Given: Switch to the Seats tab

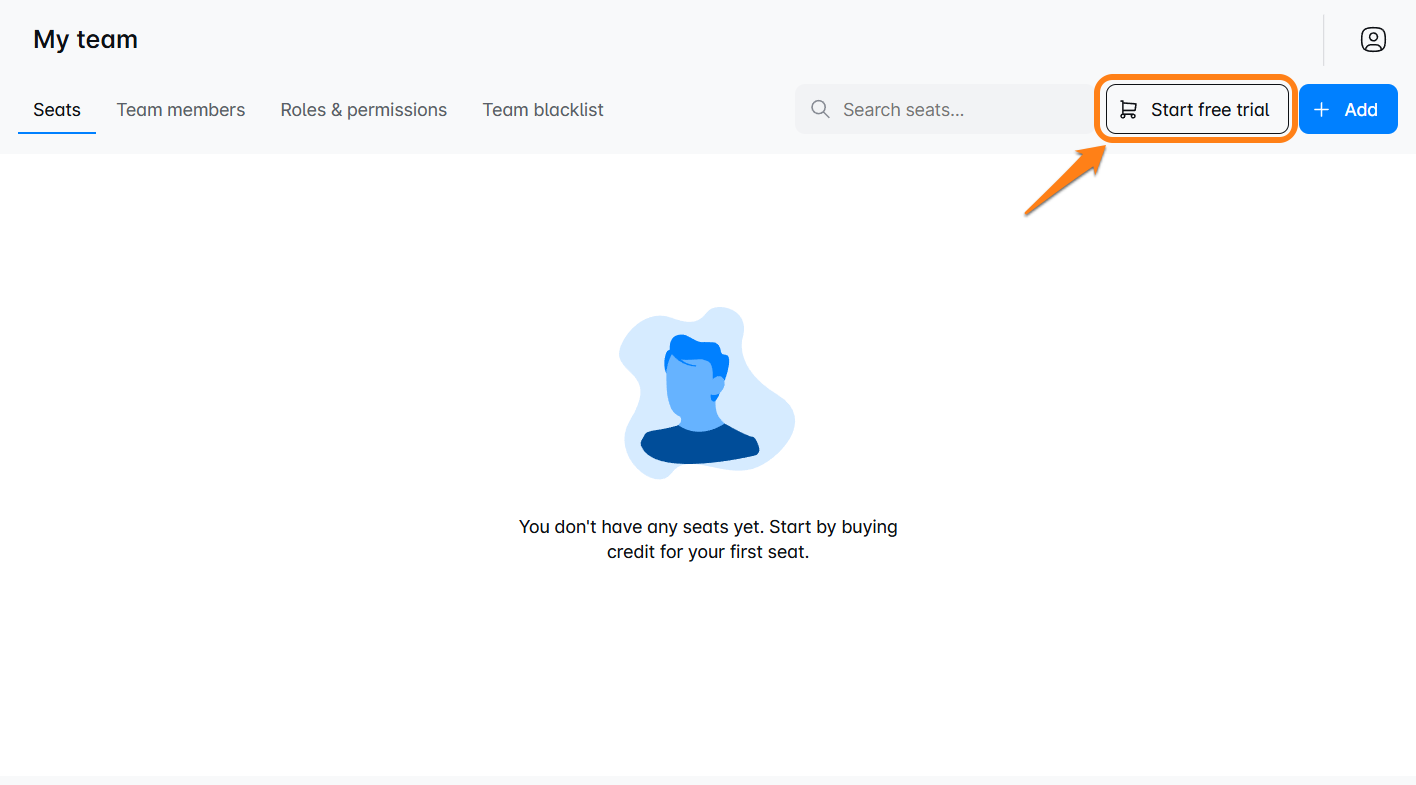Looking at the screenshot, I should [57, 110].
